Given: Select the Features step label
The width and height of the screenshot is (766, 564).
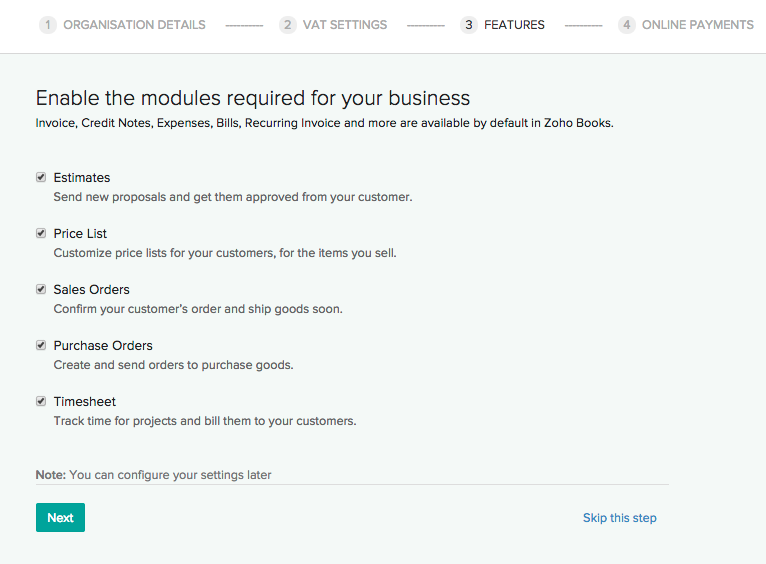Looking at the screenshot, I should (x=514, y=25).
